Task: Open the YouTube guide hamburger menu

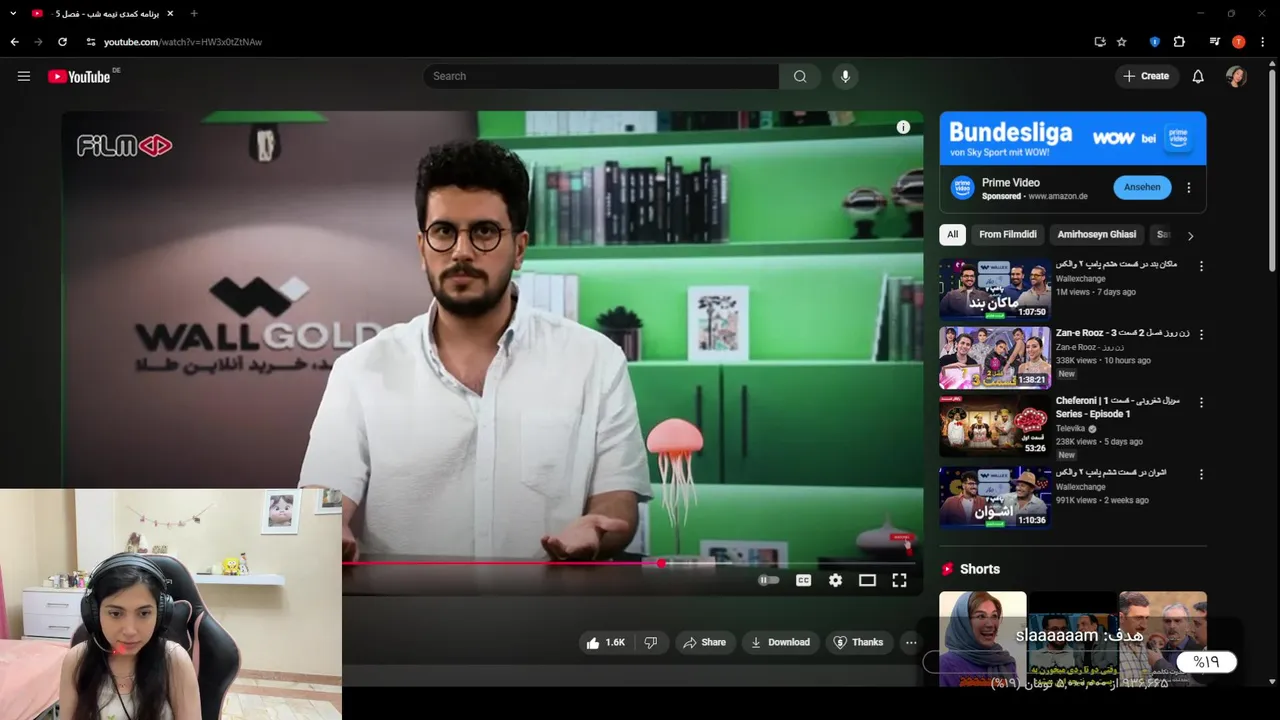Action: (x=24, y=76)
